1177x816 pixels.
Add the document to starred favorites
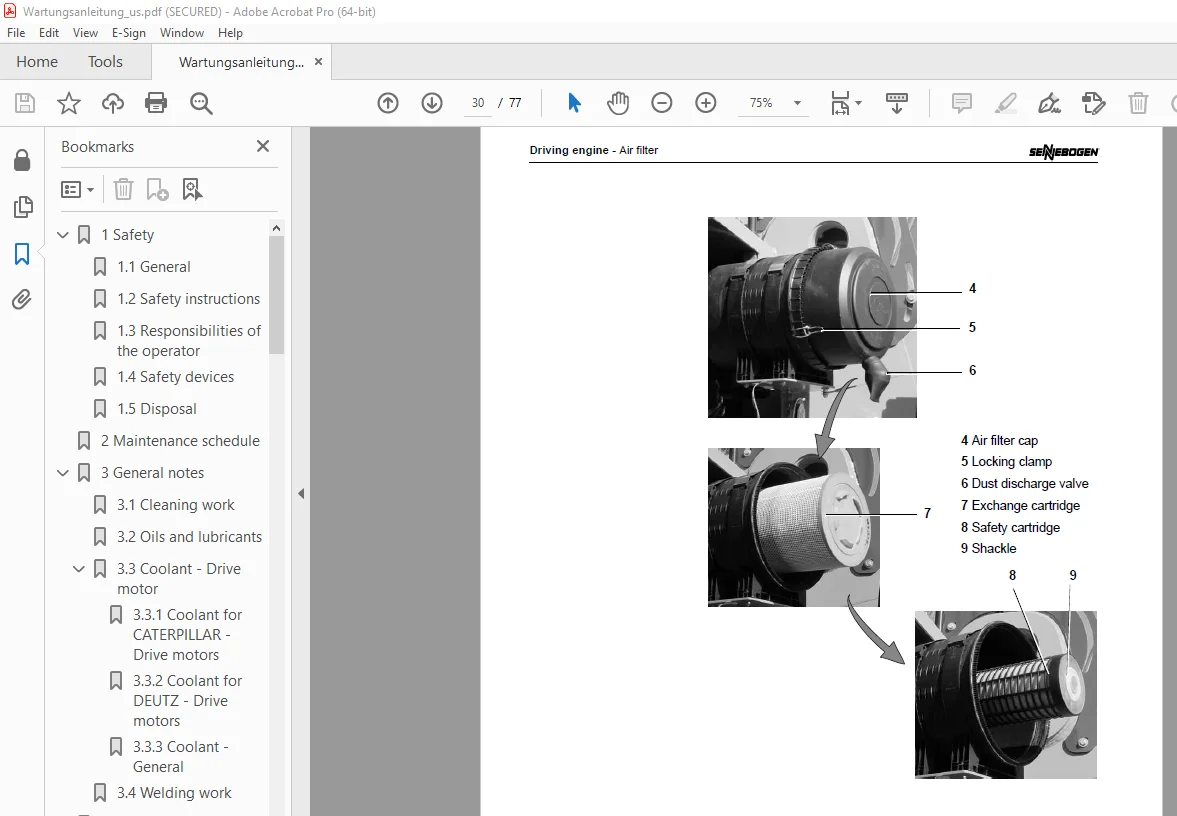coord(68,103)
